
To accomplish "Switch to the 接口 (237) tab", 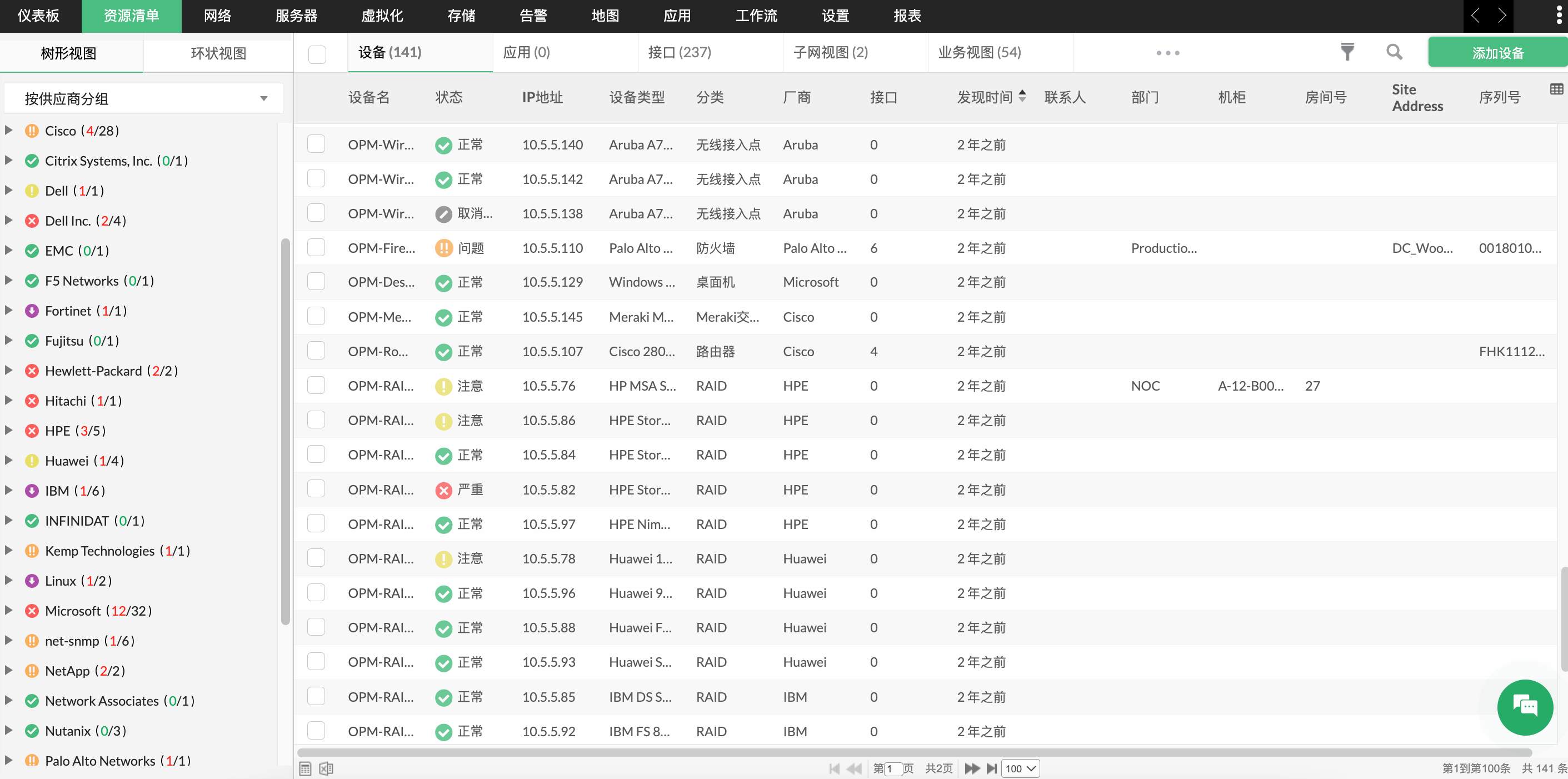I will (x=680, y=52).
